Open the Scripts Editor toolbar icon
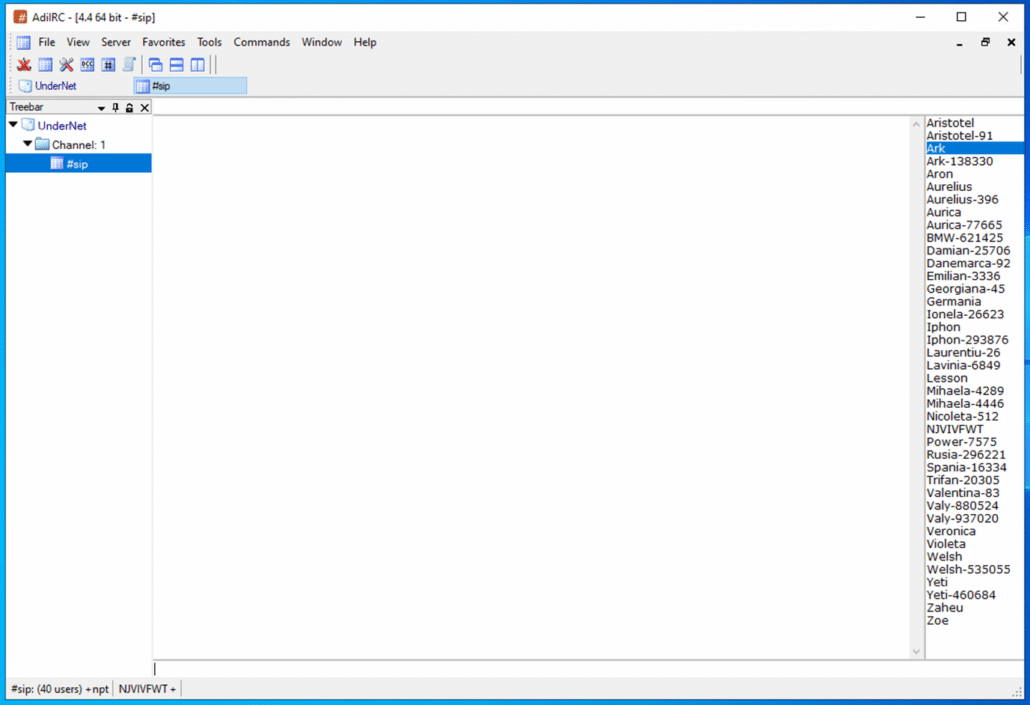 click(x=128, y=64)
